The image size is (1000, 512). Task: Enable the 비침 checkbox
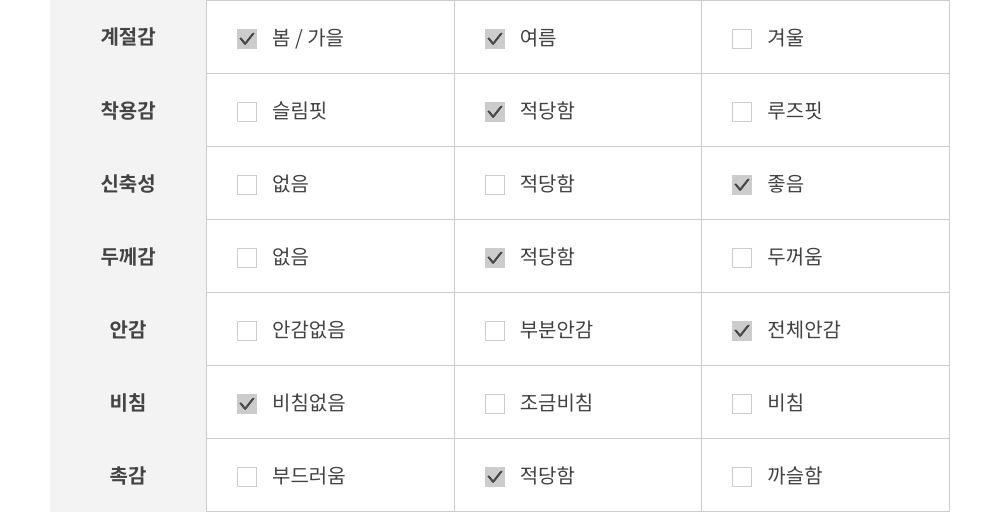742,404
